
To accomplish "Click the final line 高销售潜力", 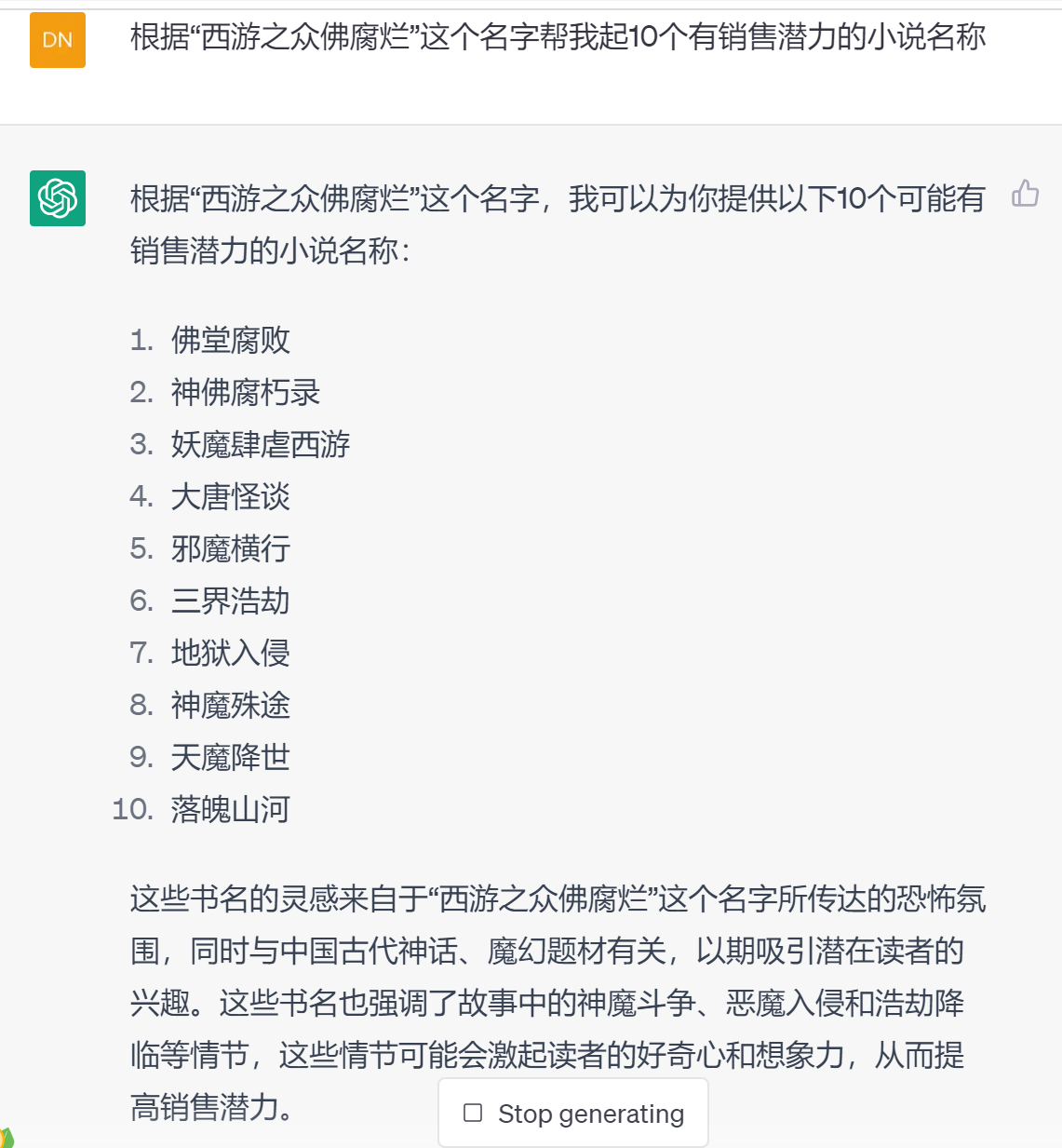I will (x=212, y=1107).
